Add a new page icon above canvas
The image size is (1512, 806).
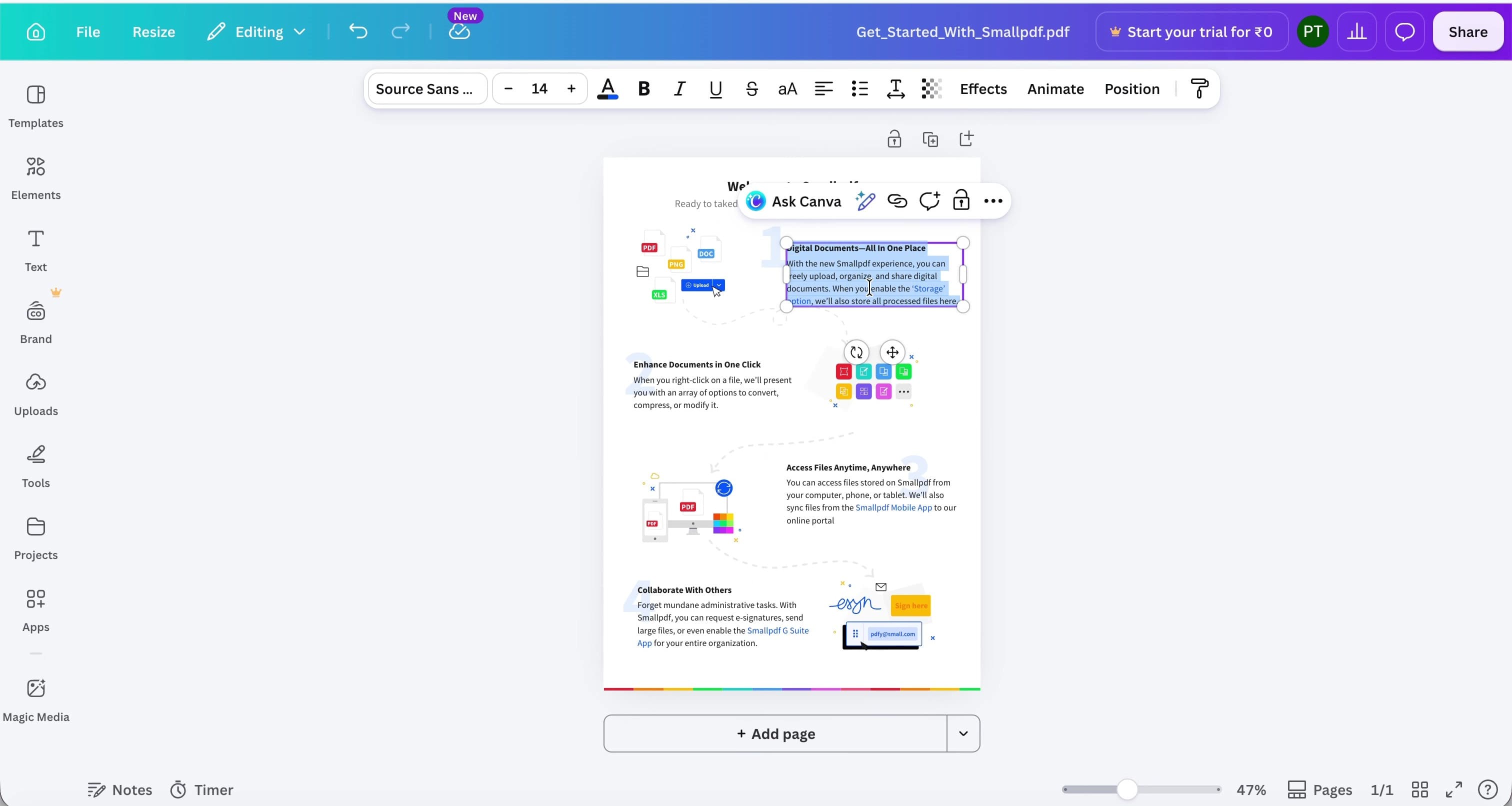pyautogui.click(x=966, y=139)
